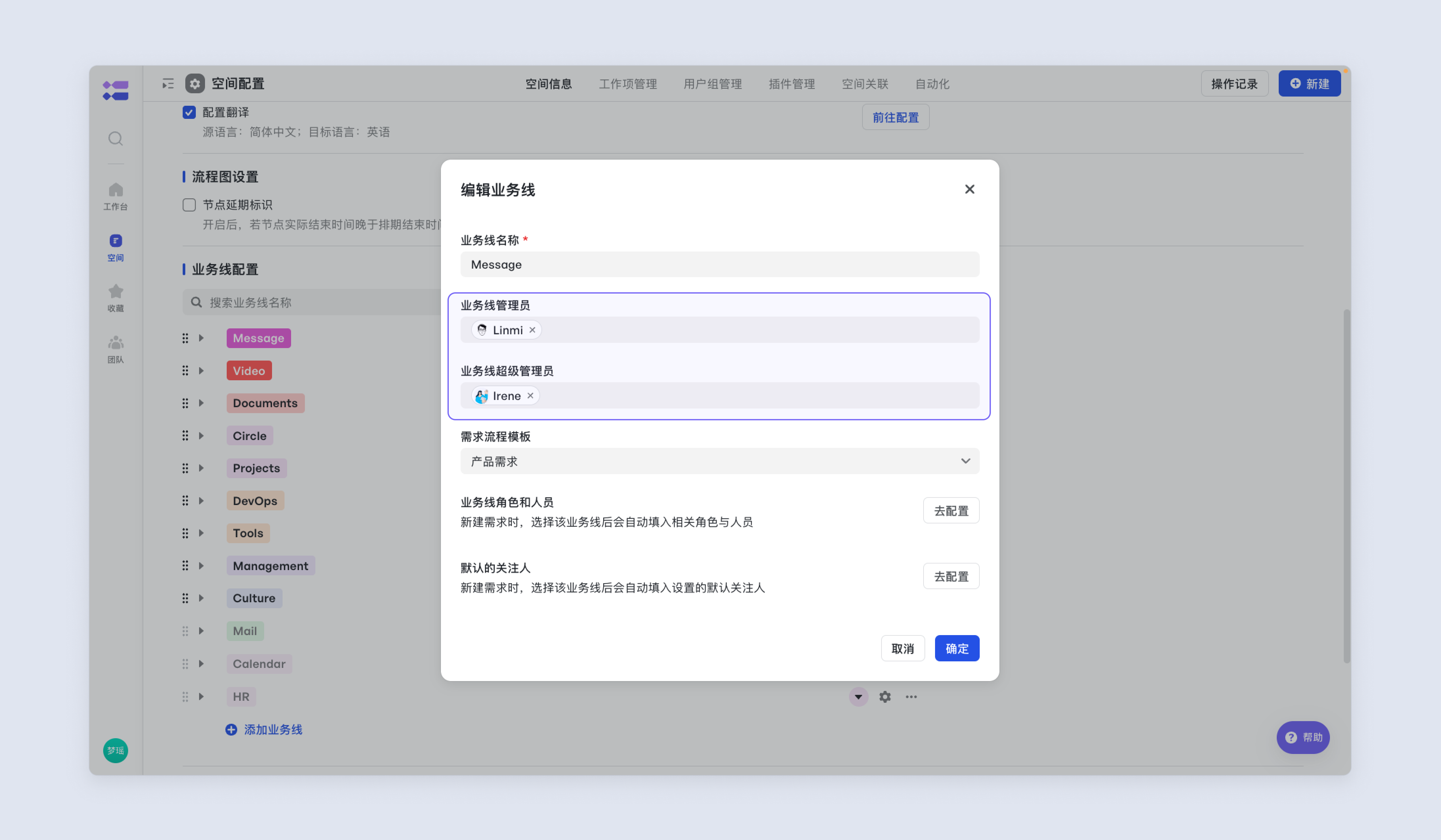This screenshot has height=840, width=1441.
Task: Click the 业务线管理员 people field
Action: 720,330
